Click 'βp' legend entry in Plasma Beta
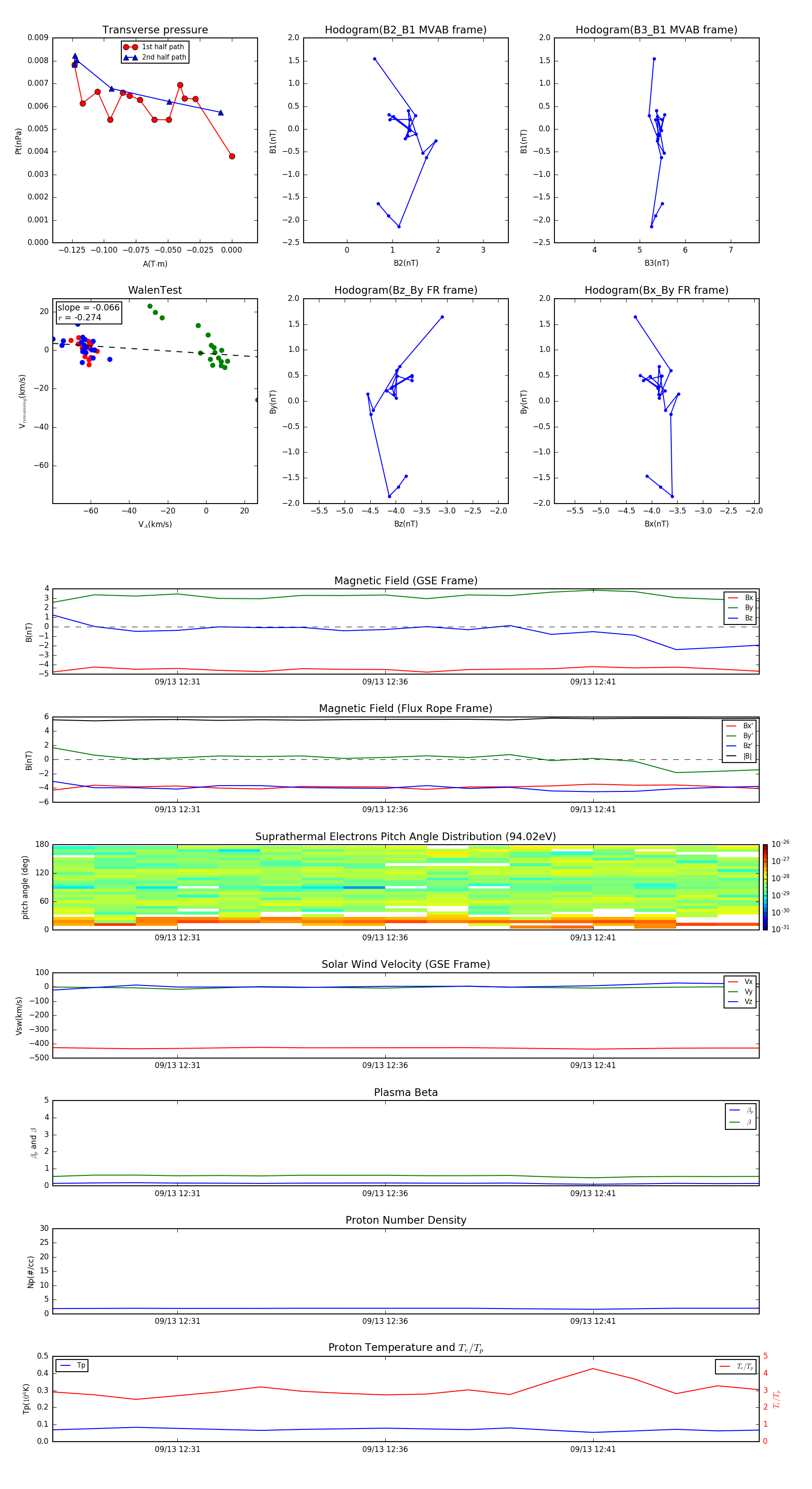Viewport: 812px width, 1489px height. tap(741, 1110)
